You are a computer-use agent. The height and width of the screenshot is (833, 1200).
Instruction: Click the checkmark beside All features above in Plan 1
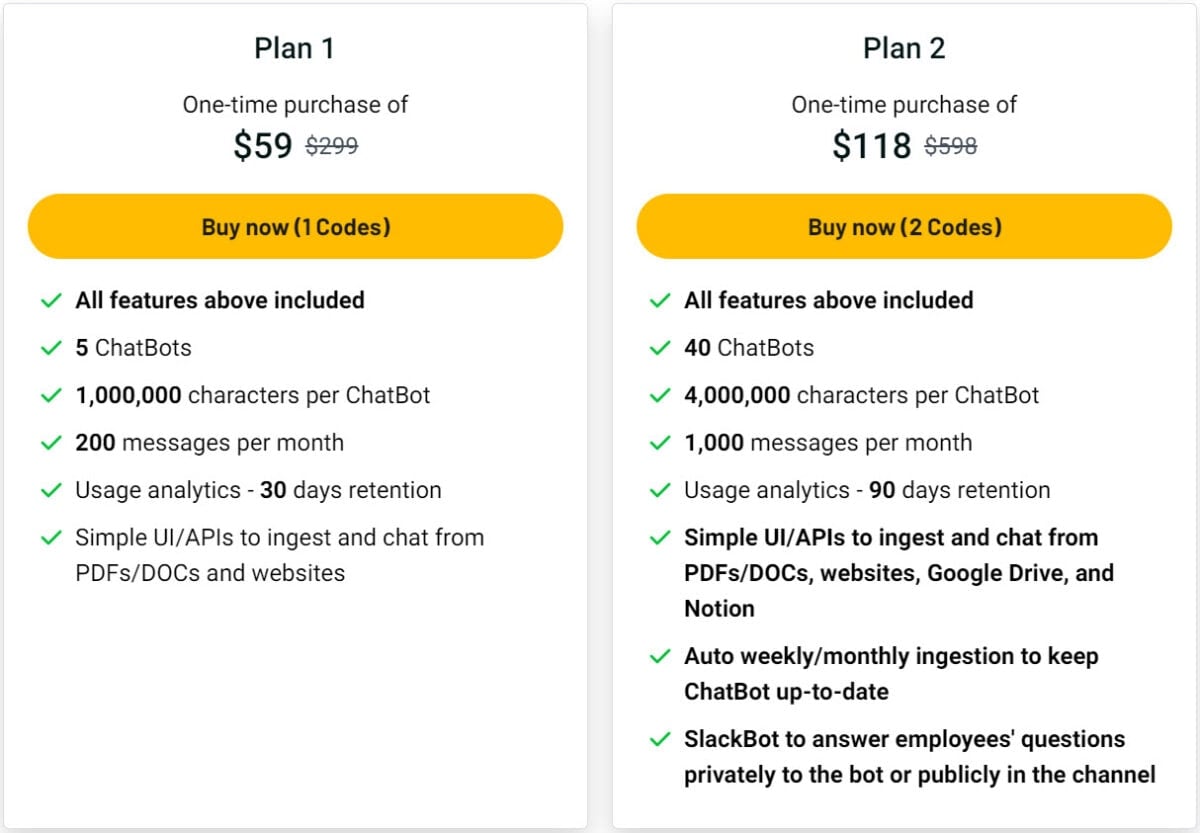(x=51, y=300)
